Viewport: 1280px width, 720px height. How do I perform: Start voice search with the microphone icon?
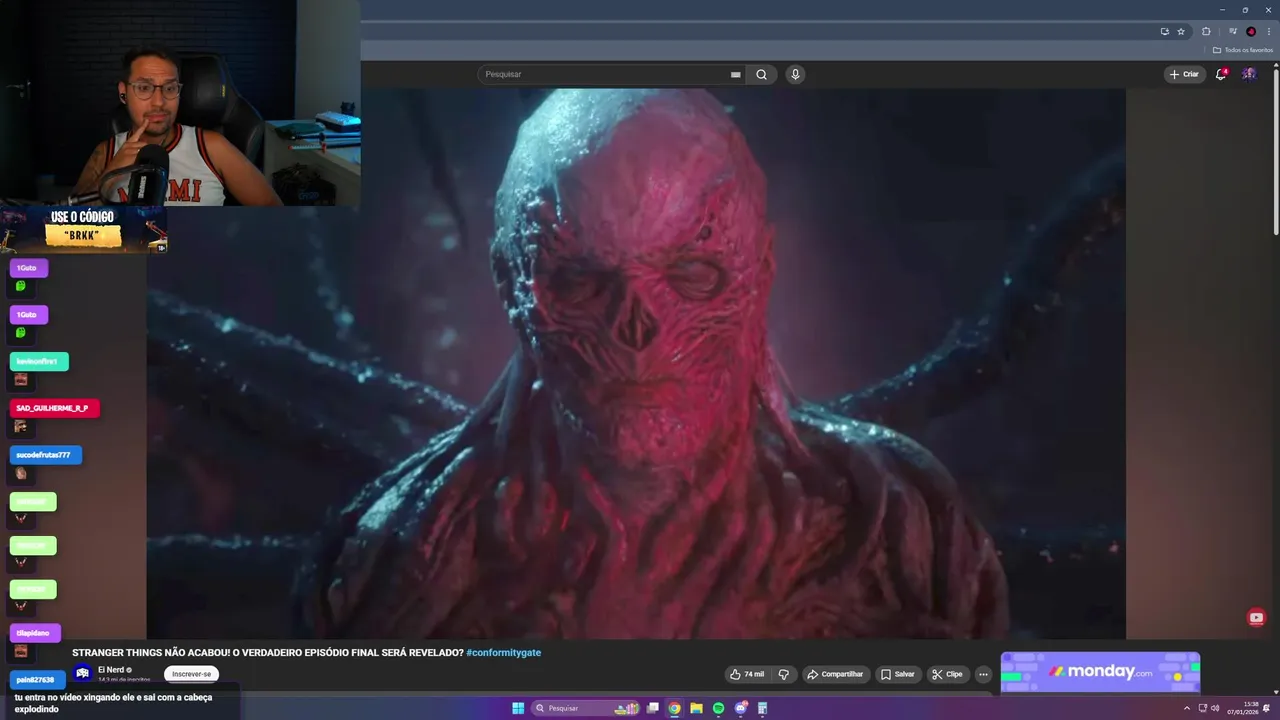pos(795,74)
